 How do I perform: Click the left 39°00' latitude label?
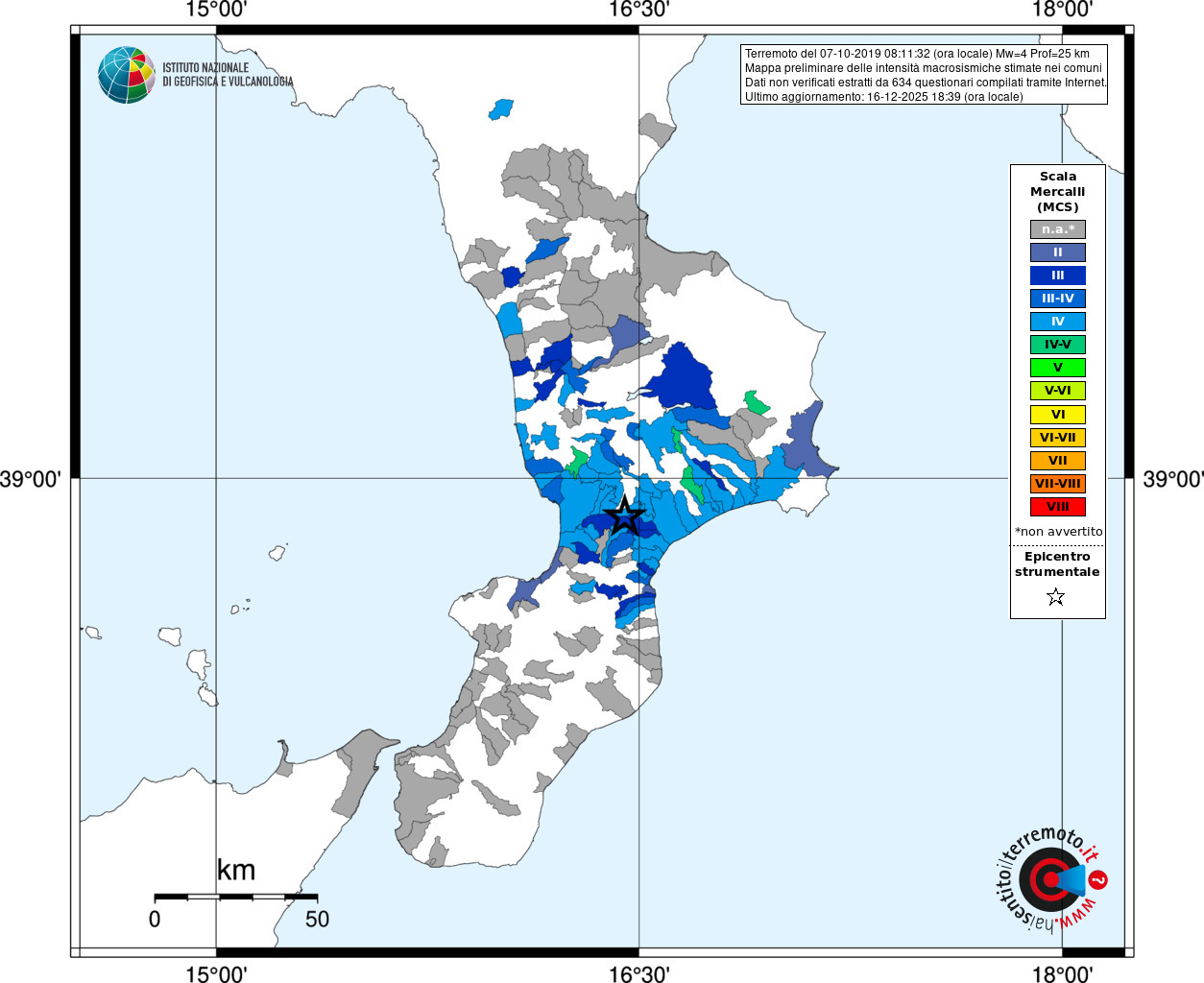coord(31,478)
